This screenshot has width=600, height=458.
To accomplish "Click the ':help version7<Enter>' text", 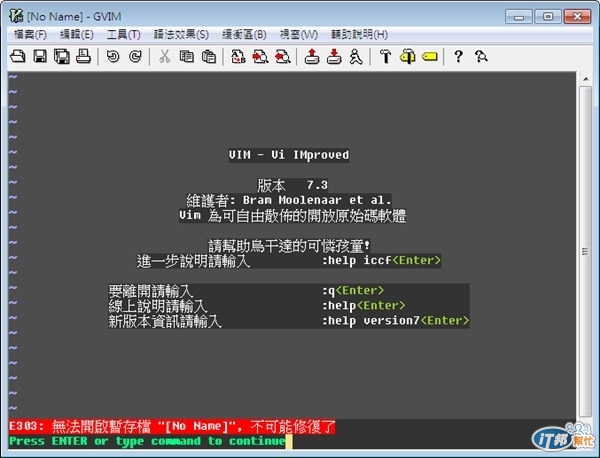I will [x=395, y=321].
